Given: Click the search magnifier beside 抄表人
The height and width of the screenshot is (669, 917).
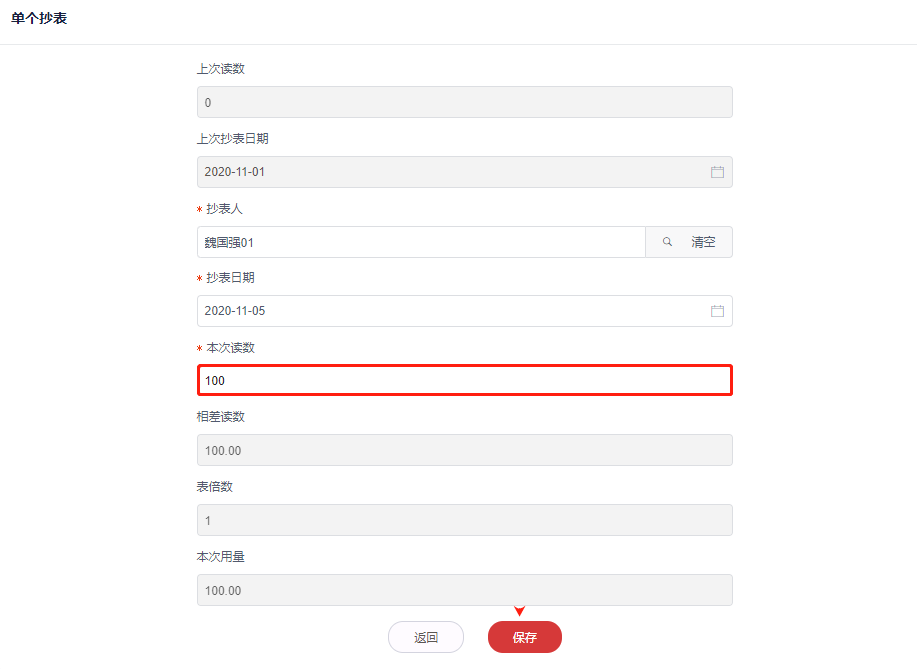Looking at the screenshot, I should pos(667,242).
